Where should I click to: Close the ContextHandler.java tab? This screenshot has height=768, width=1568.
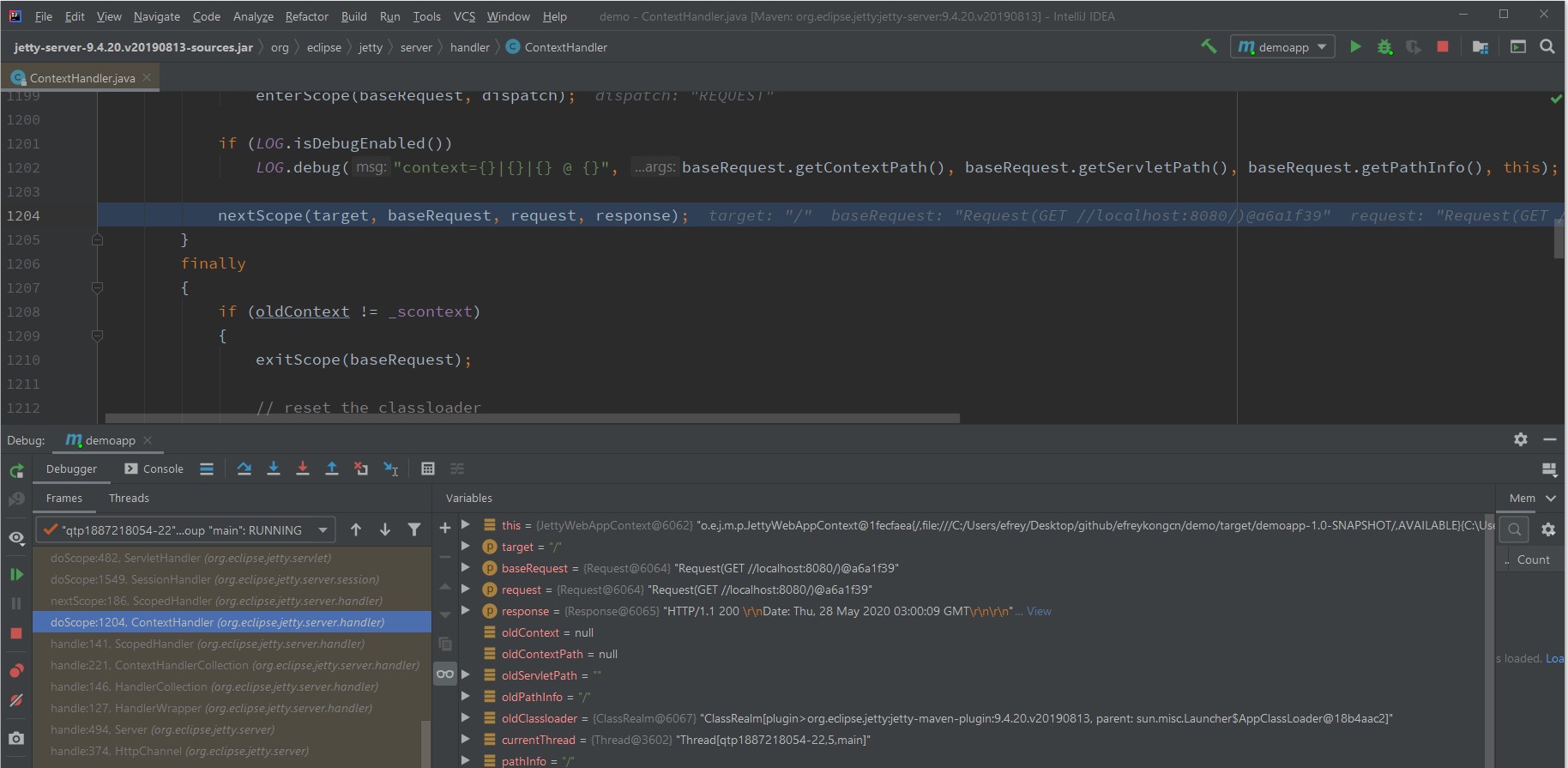pyautogui.click(x=147, y=77)
